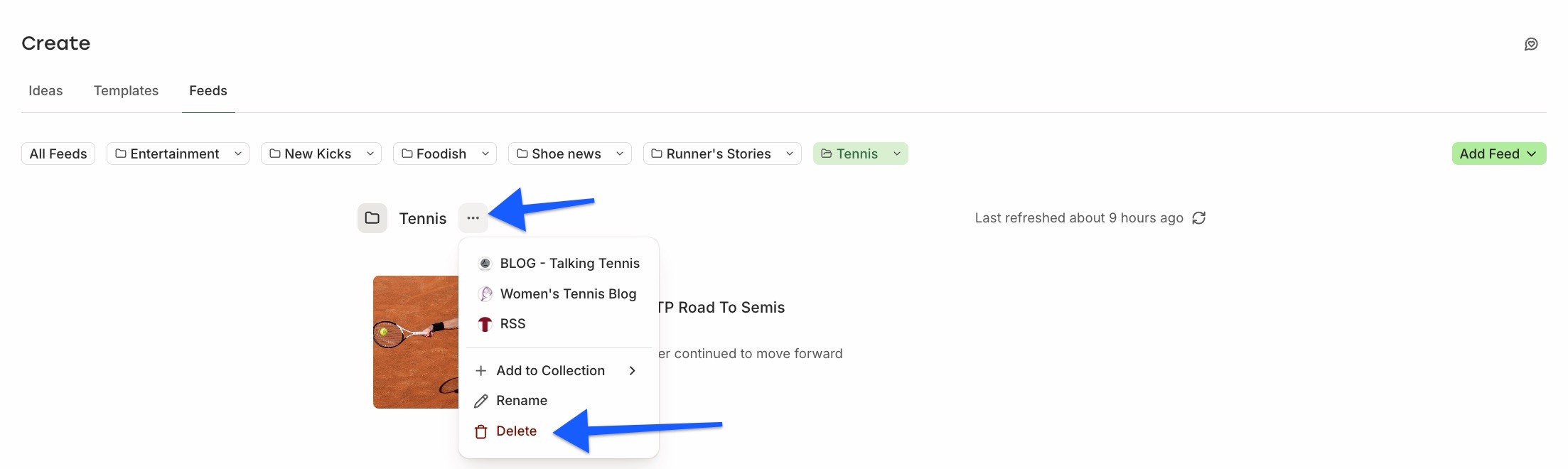Select the Runner's Stories collection
The width and height of the screenshot is (1568, 469).
tap(711, 153)
